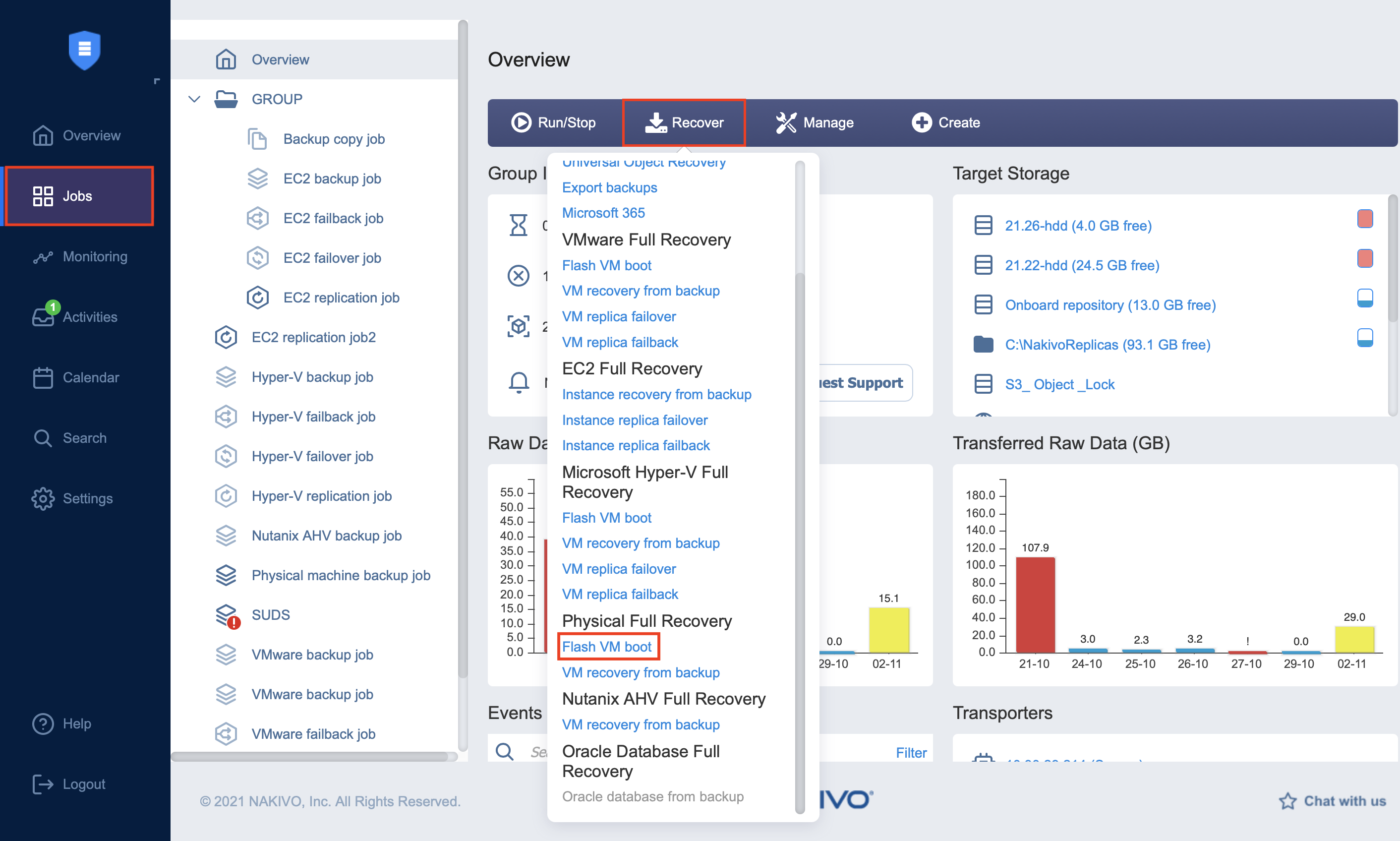Open the Overview home icon in sidebar

pyautogui.click(x=43, y=135)
